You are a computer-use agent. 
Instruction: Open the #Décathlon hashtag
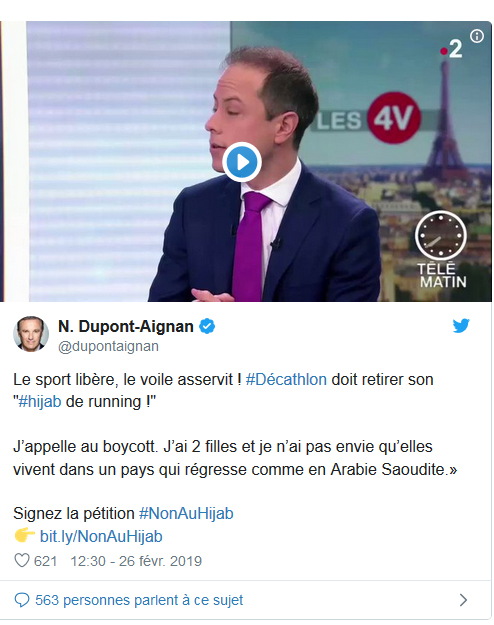click(286, 379)
